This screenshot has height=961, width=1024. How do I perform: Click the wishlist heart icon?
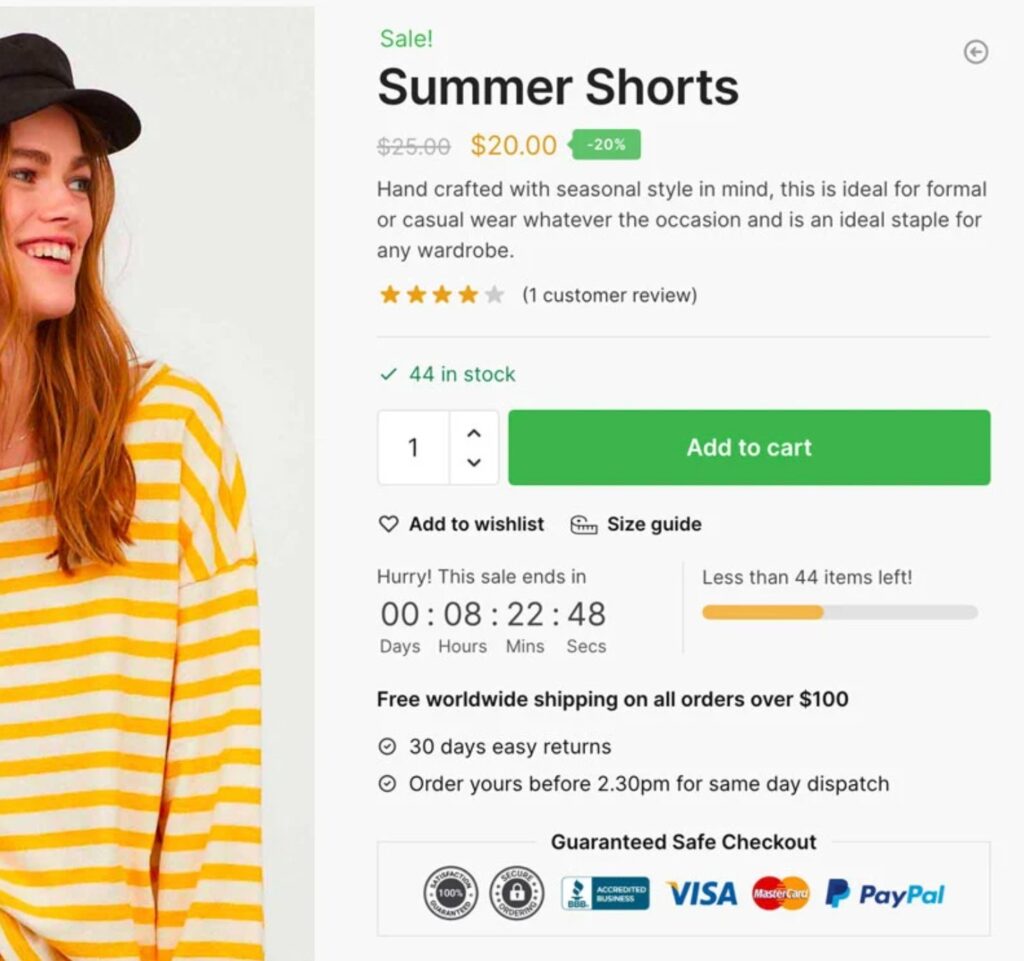(x=389, y=524)
